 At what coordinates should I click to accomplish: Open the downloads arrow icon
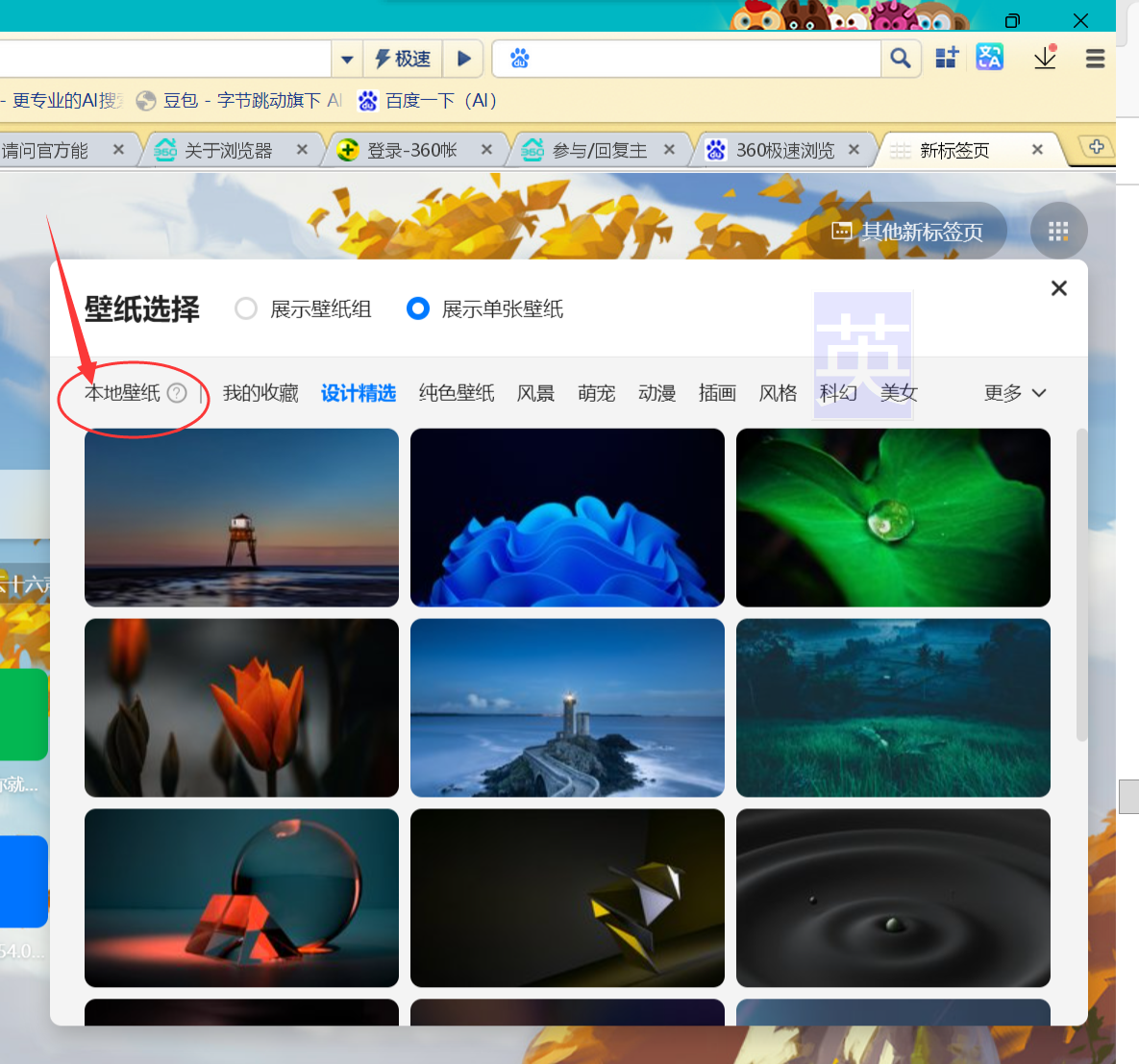(x=1045, y=58)
